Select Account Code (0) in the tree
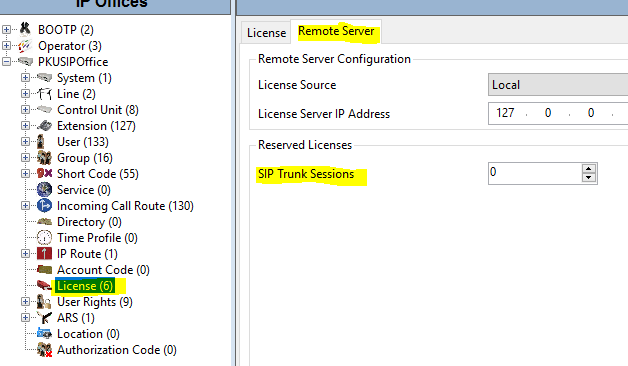This screenshot has height=366, width=628. [x=103, y=270]
